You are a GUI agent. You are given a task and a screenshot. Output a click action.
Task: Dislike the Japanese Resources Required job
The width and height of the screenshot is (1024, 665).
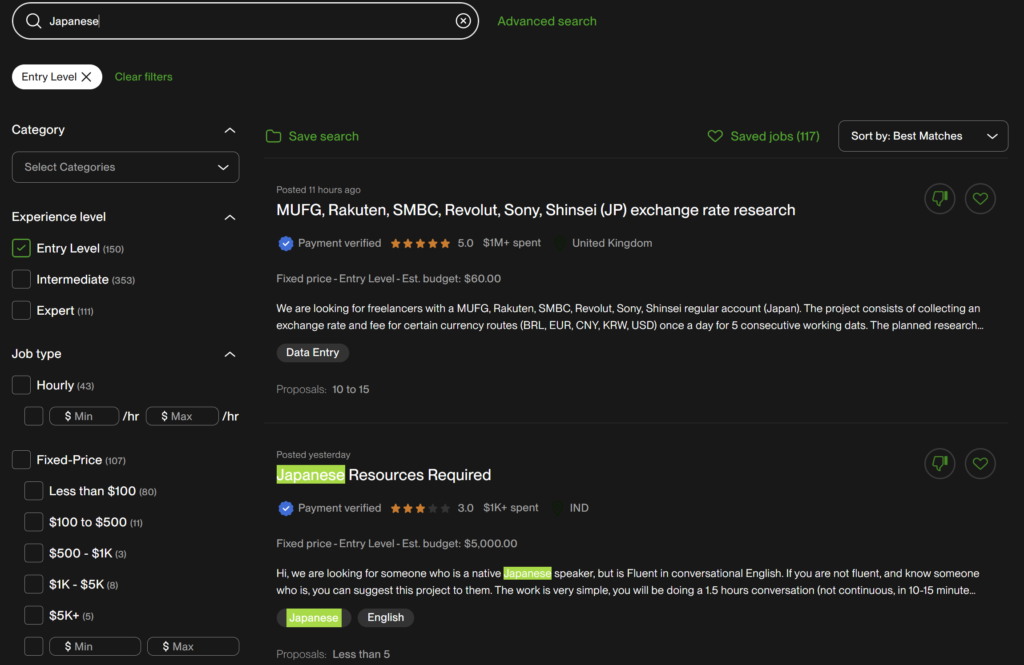[939, 463]
